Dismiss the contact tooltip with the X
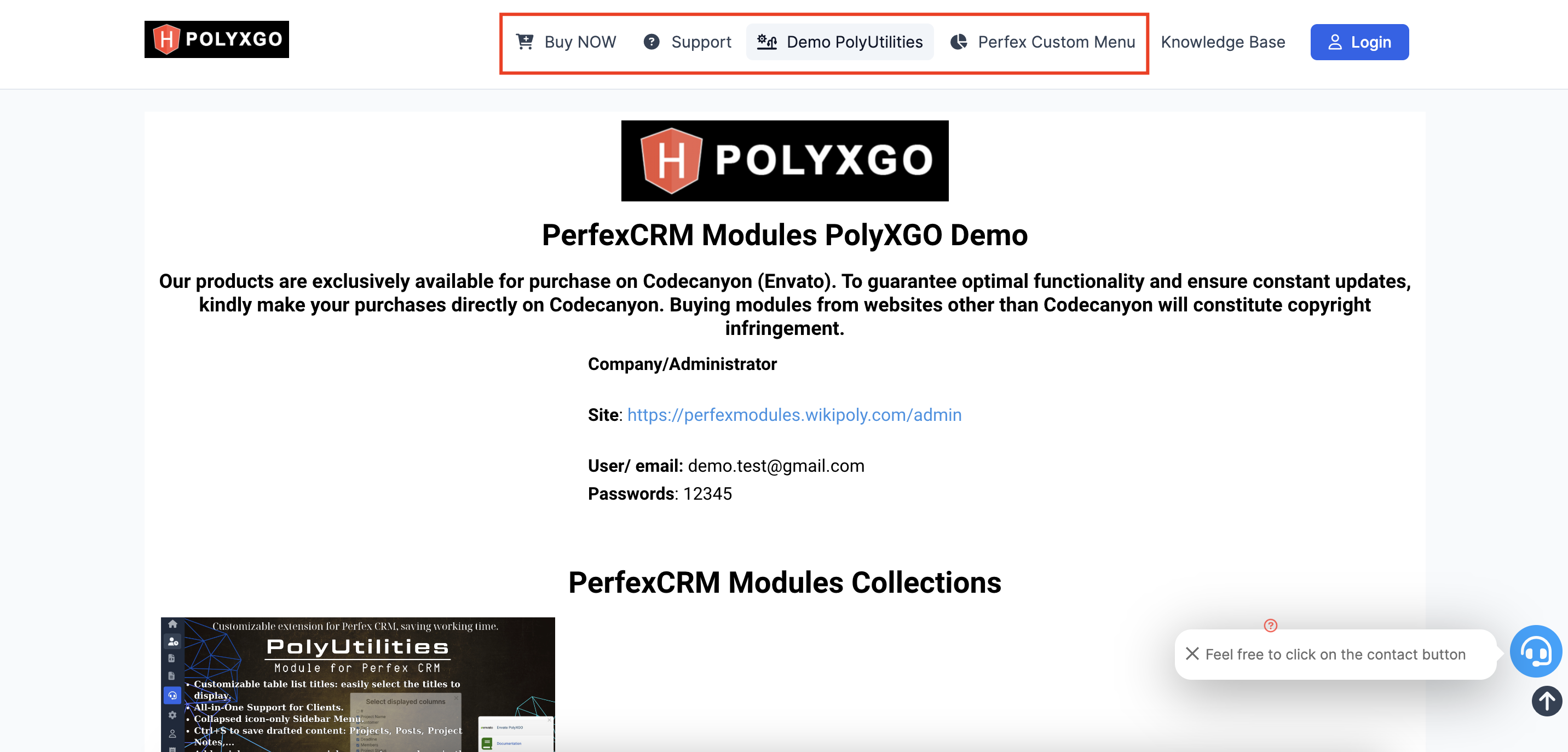 [x=1192, y=654]
